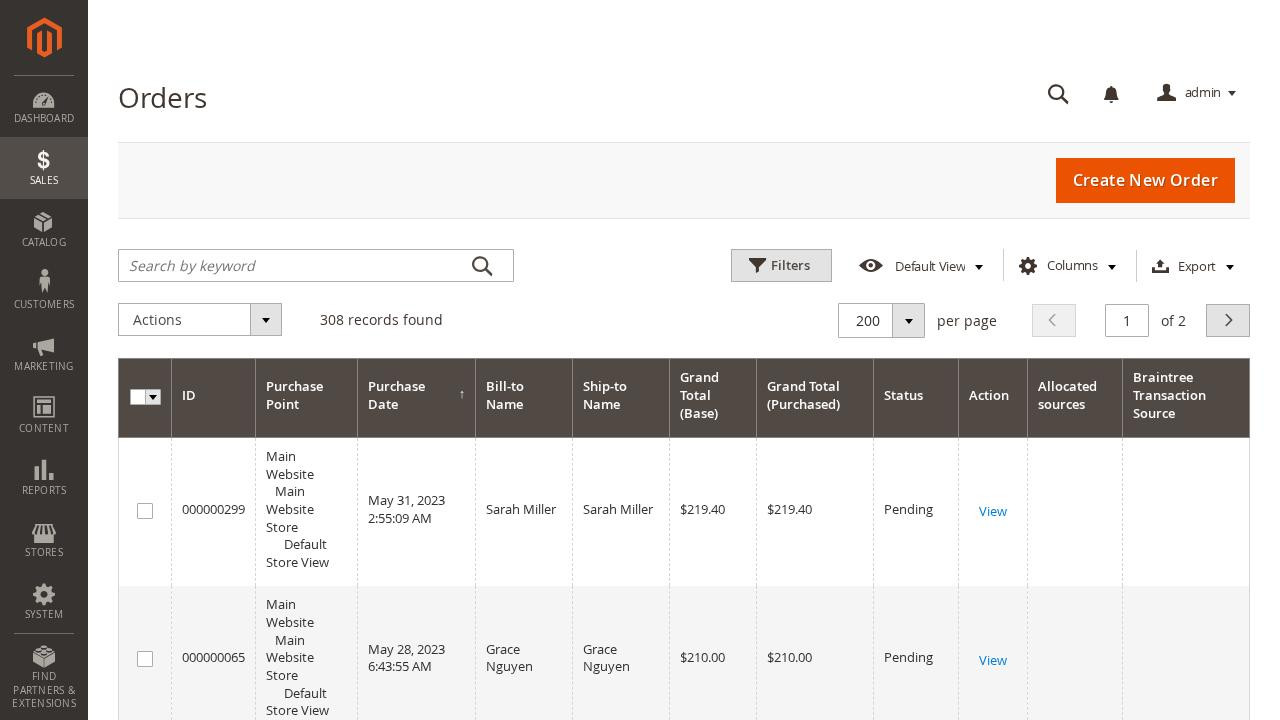Click Allocated sources column header
Image resolution: width=1280 pixels, height=720 pixels.
click(x=1075, y=397)
